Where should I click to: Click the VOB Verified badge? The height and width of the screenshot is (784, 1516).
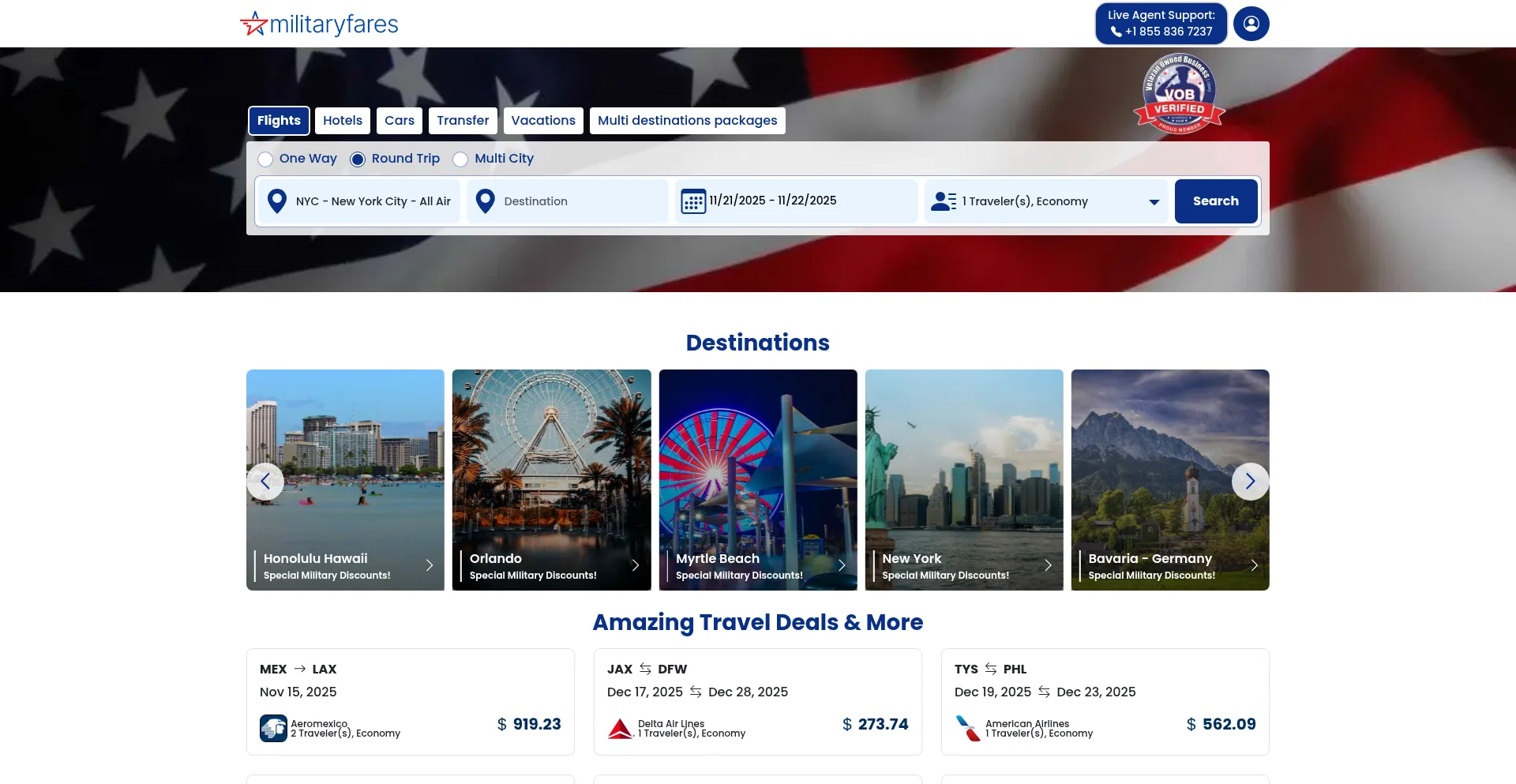tap(1180, 93)
